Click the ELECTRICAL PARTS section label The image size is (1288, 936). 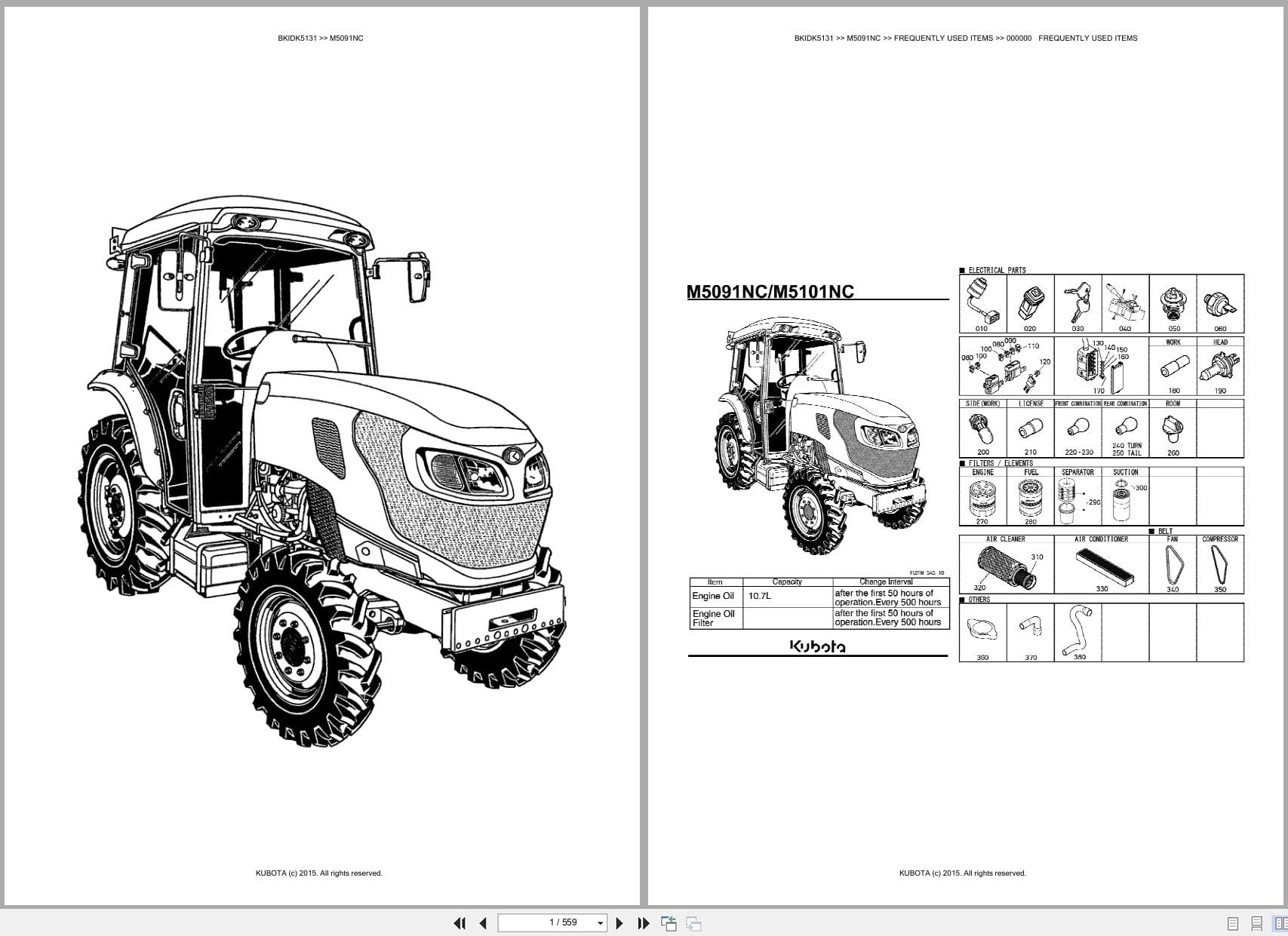point(997,270)
